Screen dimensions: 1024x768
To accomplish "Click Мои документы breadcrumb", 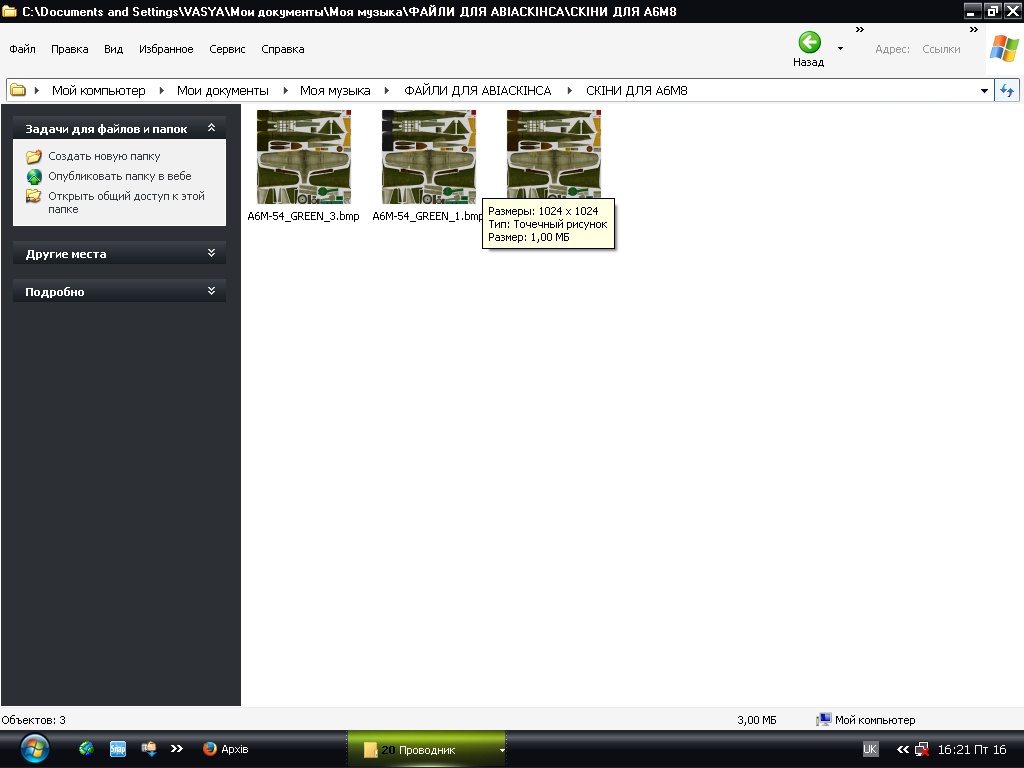I will point(223,90).
